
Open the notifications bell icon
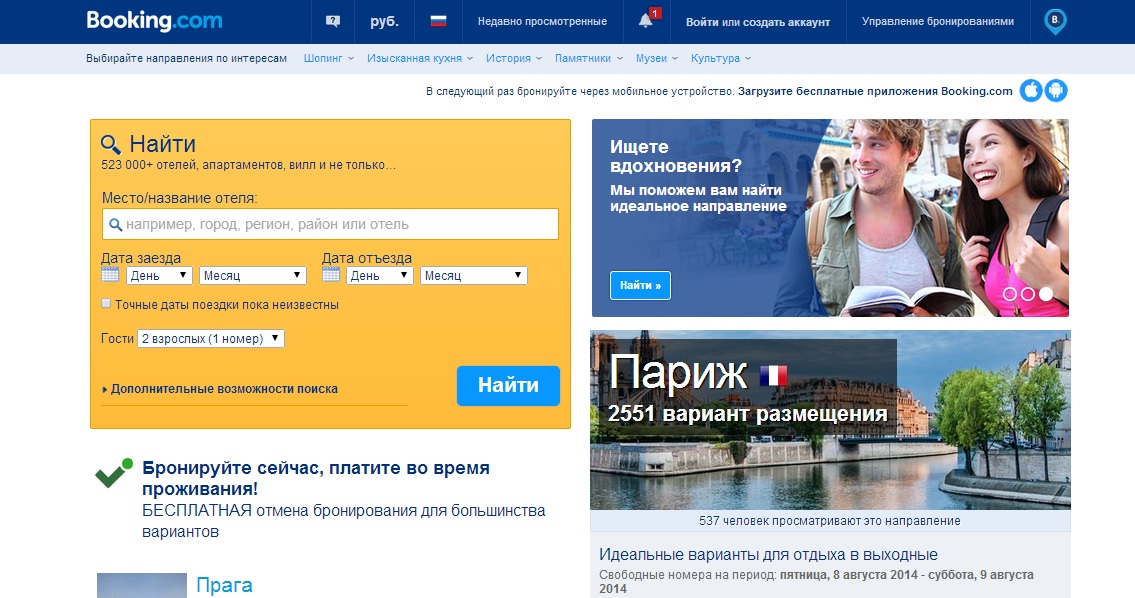point(646,20)
